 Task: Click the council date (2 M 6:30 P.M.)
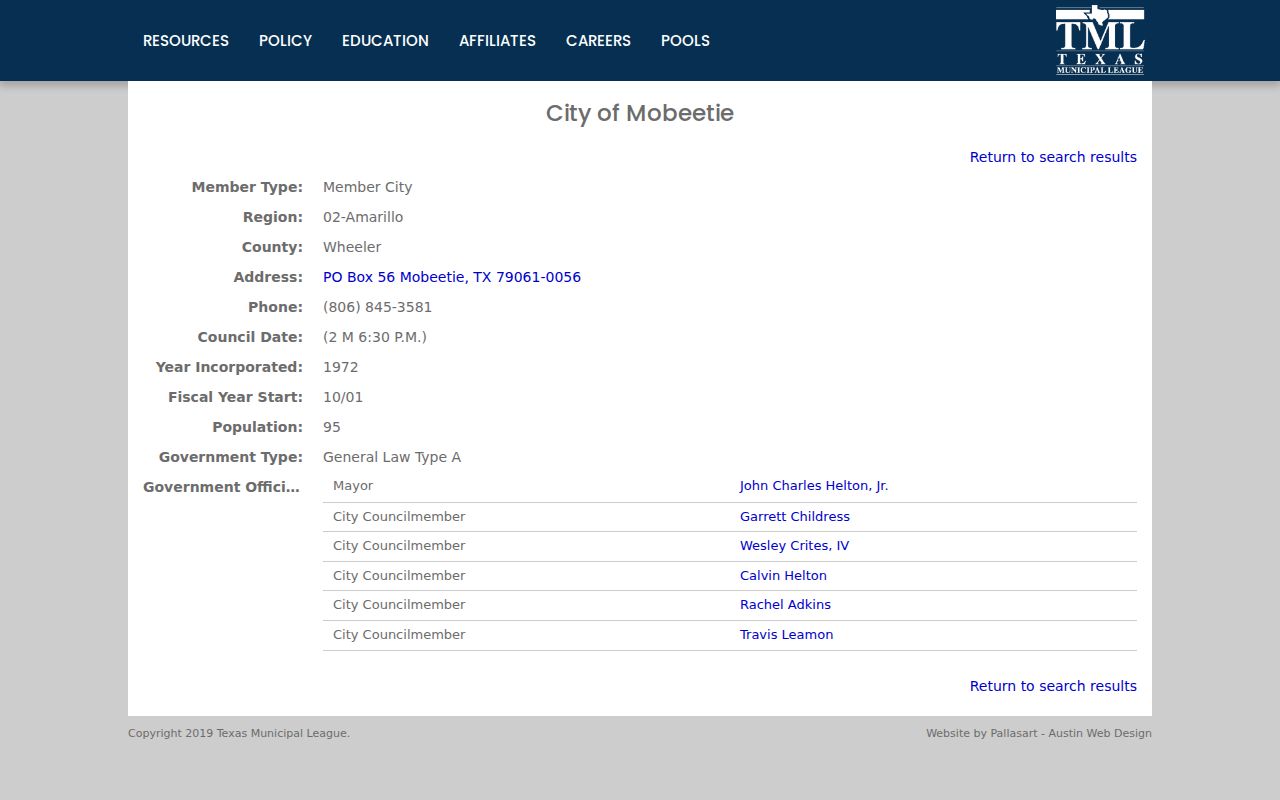click(375, 337)
